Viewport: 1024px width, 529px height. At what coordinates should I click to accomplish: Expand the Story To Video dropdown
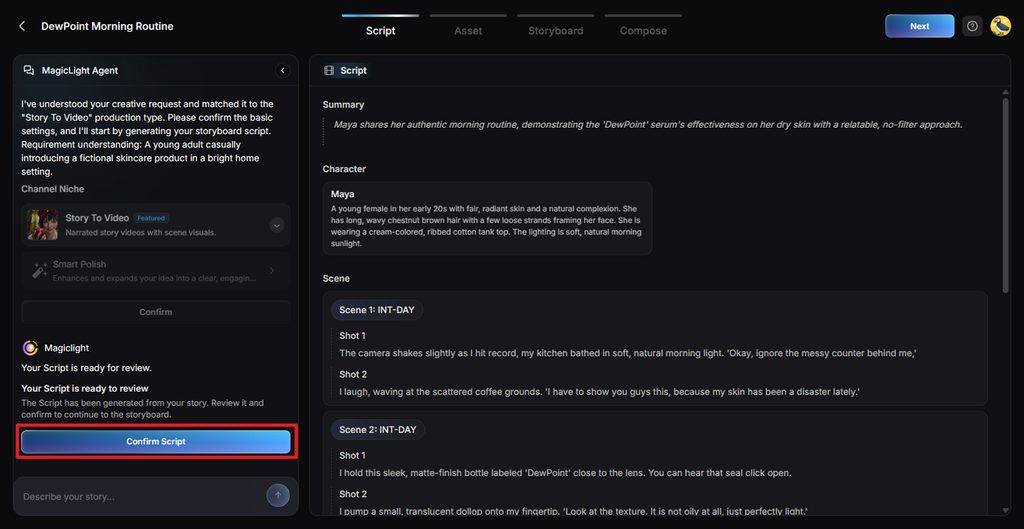click(277, 225)
